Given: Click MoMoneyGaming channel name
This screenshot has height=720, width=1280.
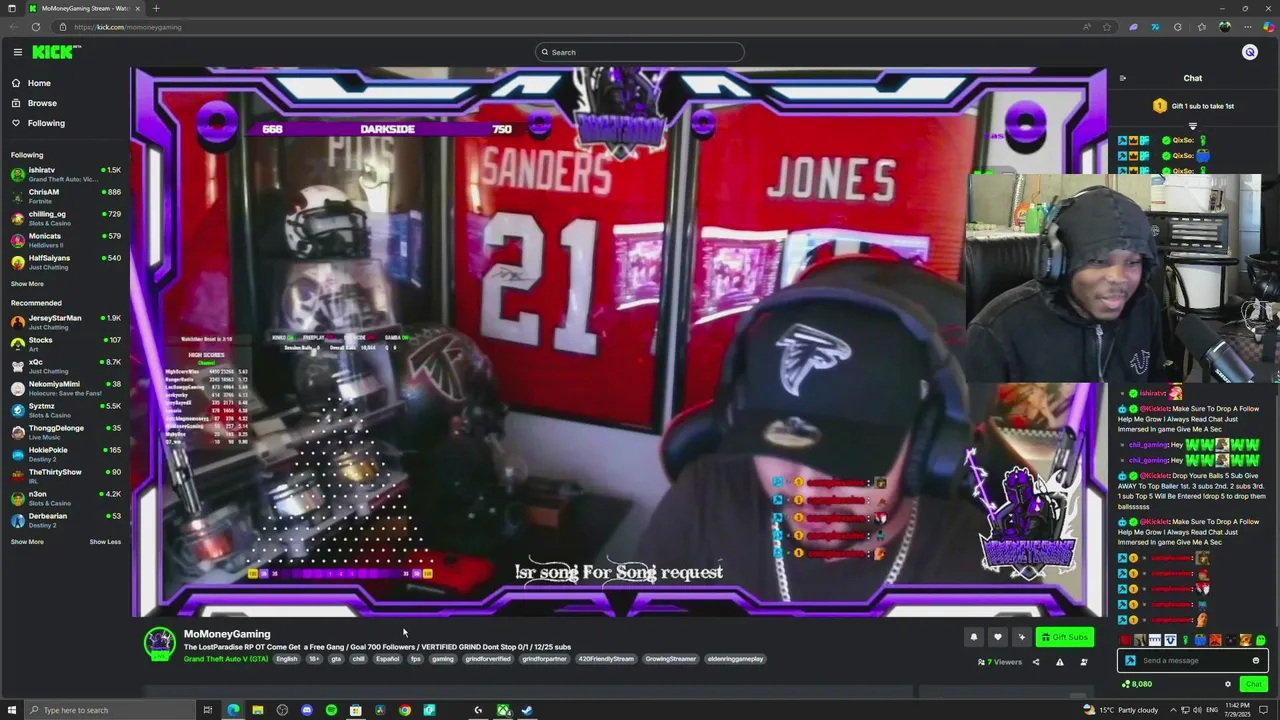Looking at the screenshot, I should [x=227, y=634].
